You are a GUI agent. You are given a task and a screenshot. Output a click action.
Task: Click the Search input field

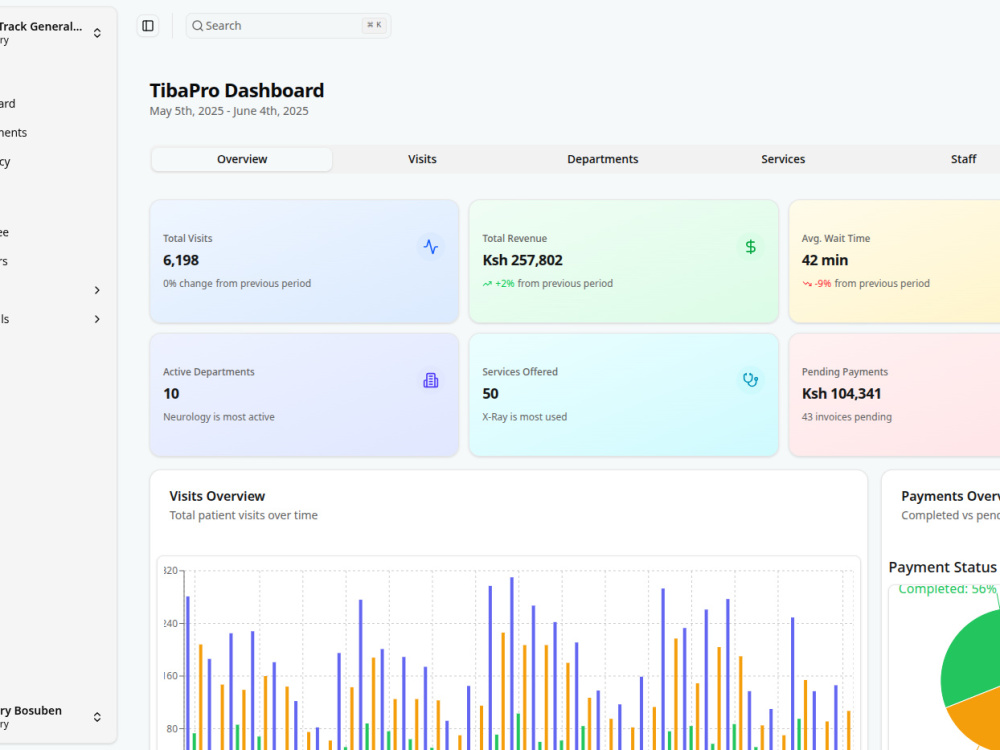pos(288,26)
